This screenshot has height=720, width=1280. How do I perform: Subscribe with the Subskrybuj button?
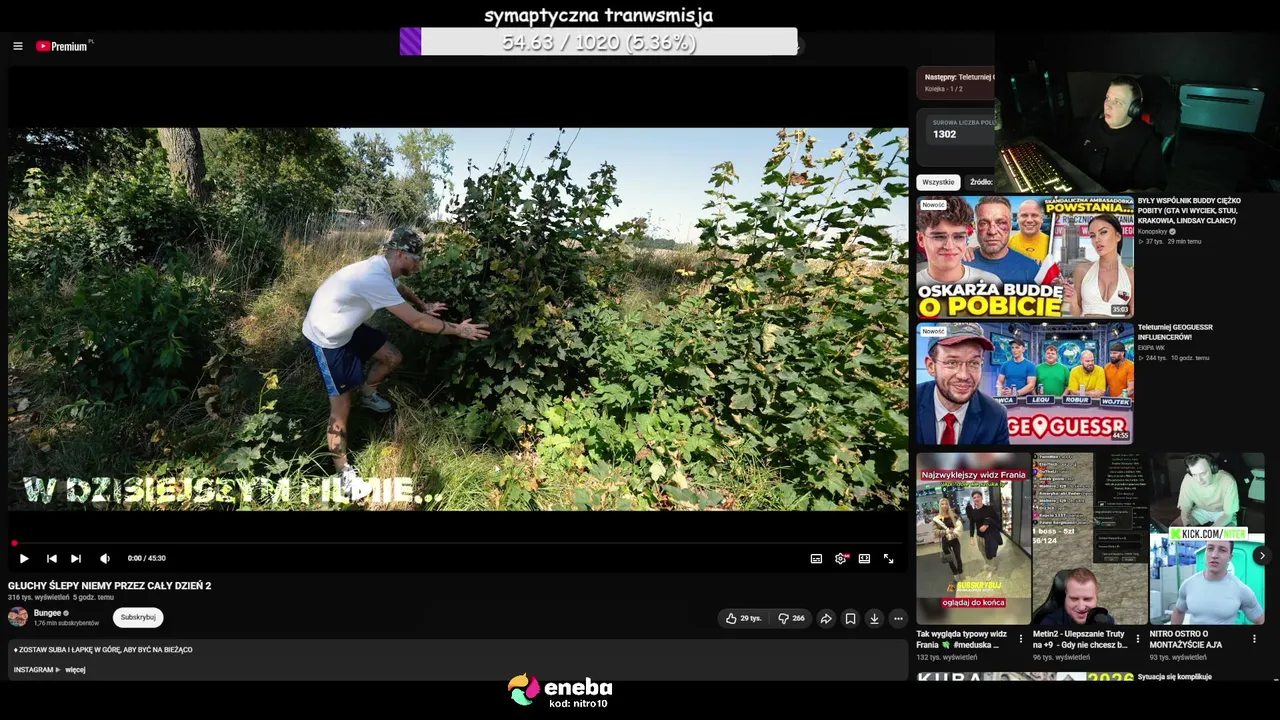coord(138,618)
